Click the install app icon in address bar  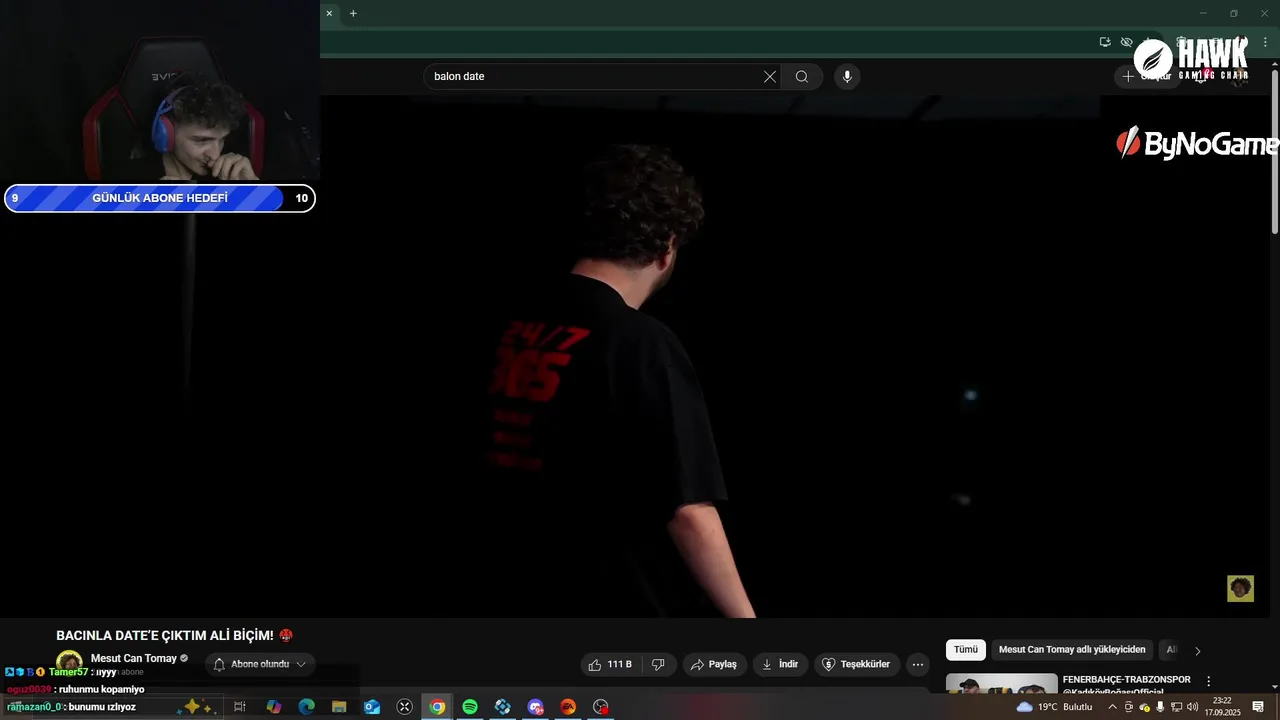pyautogui.click(x=1105, y=42)
